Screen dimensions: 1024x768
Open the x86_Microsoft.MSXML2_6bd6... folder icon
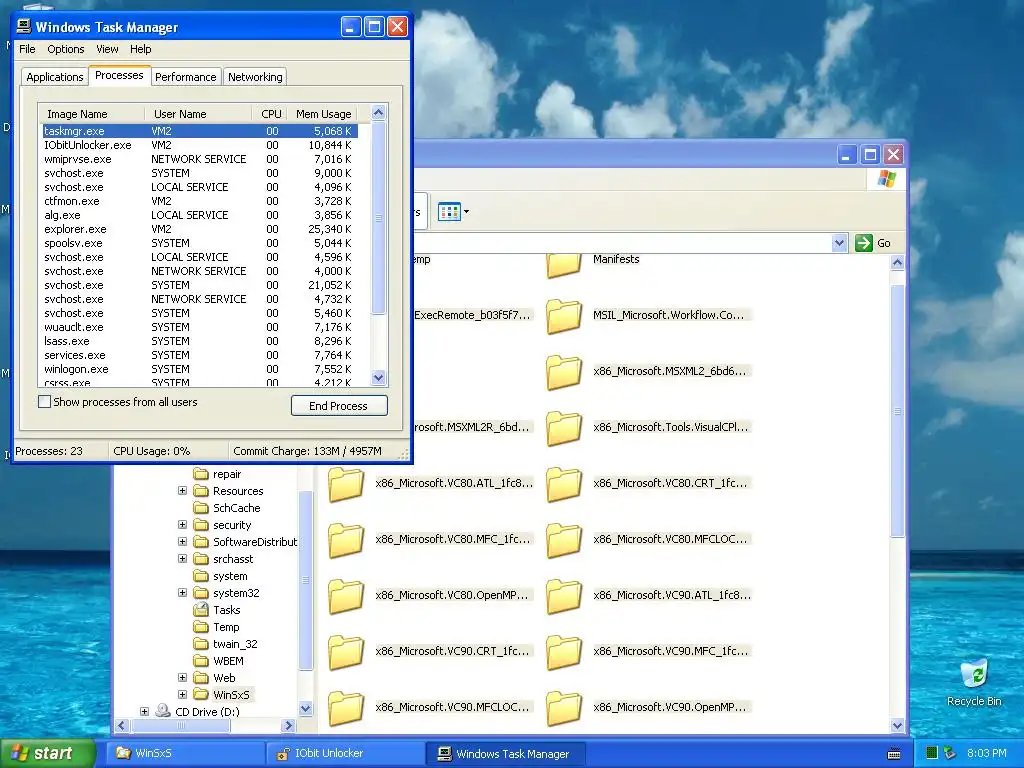coord(564,372)
